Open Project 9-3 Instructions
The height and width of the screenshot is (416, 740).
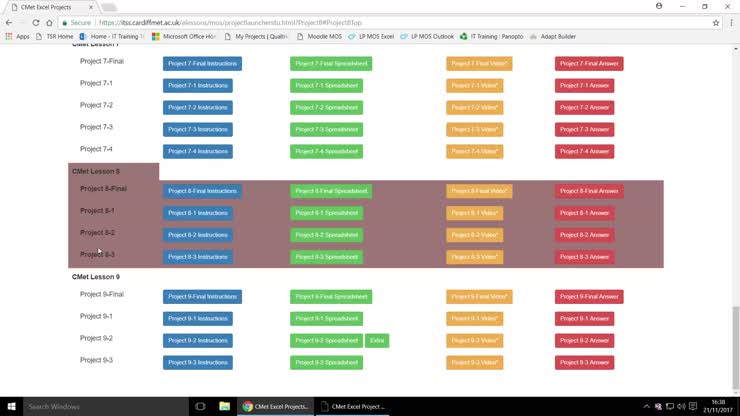coord(198,363)
